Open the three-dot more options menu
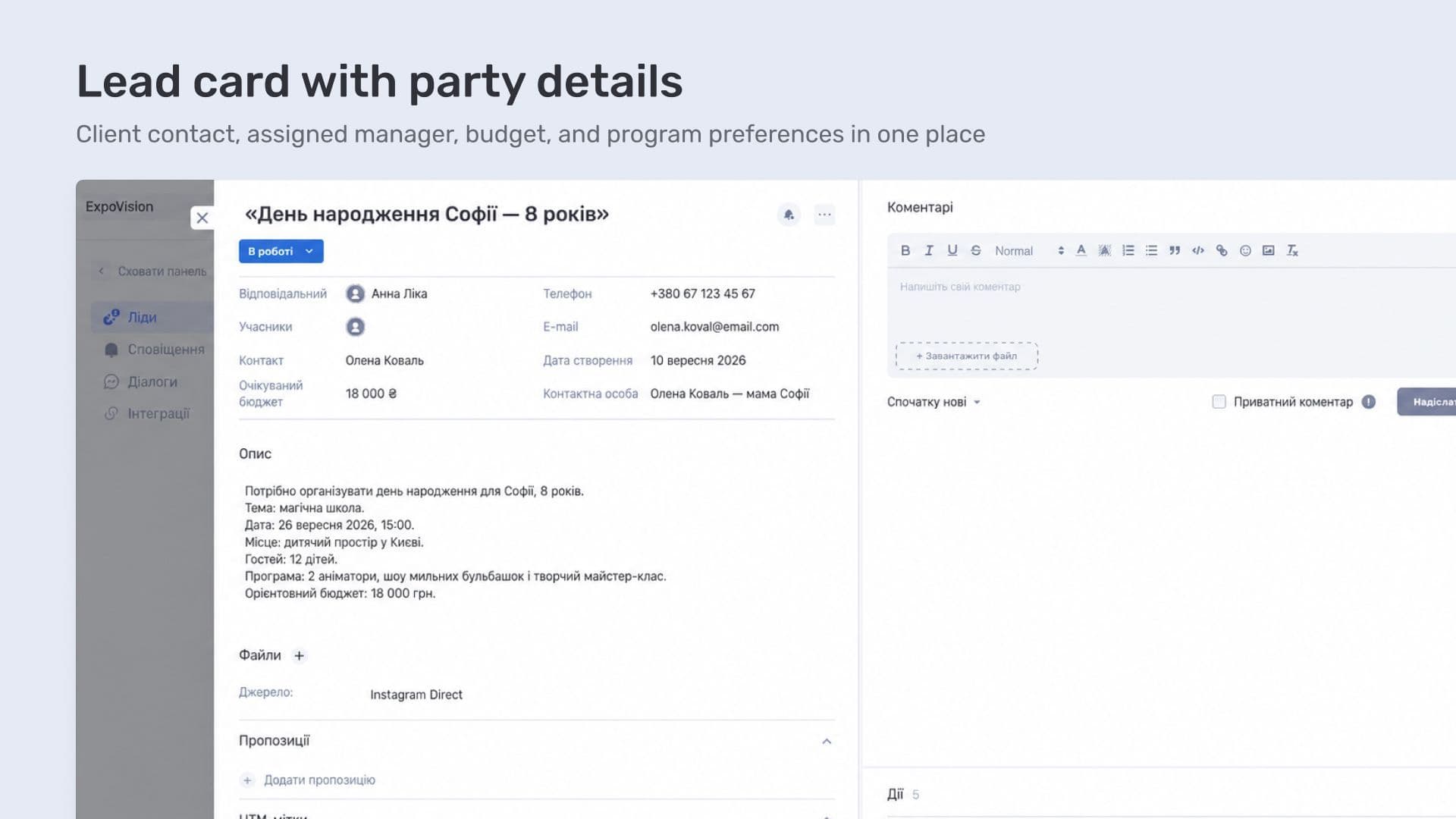Screen dimensions: 1456x819 (x=824, y=215)
